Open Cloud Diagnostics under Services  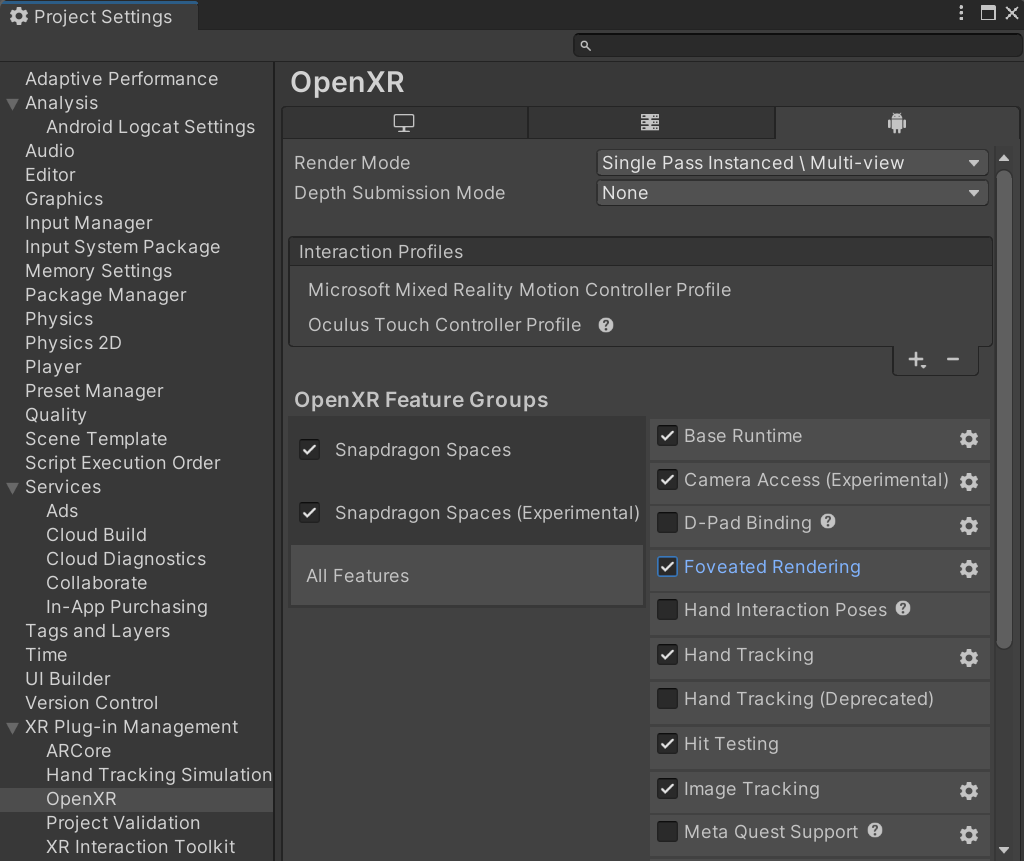tap(126, 559)
